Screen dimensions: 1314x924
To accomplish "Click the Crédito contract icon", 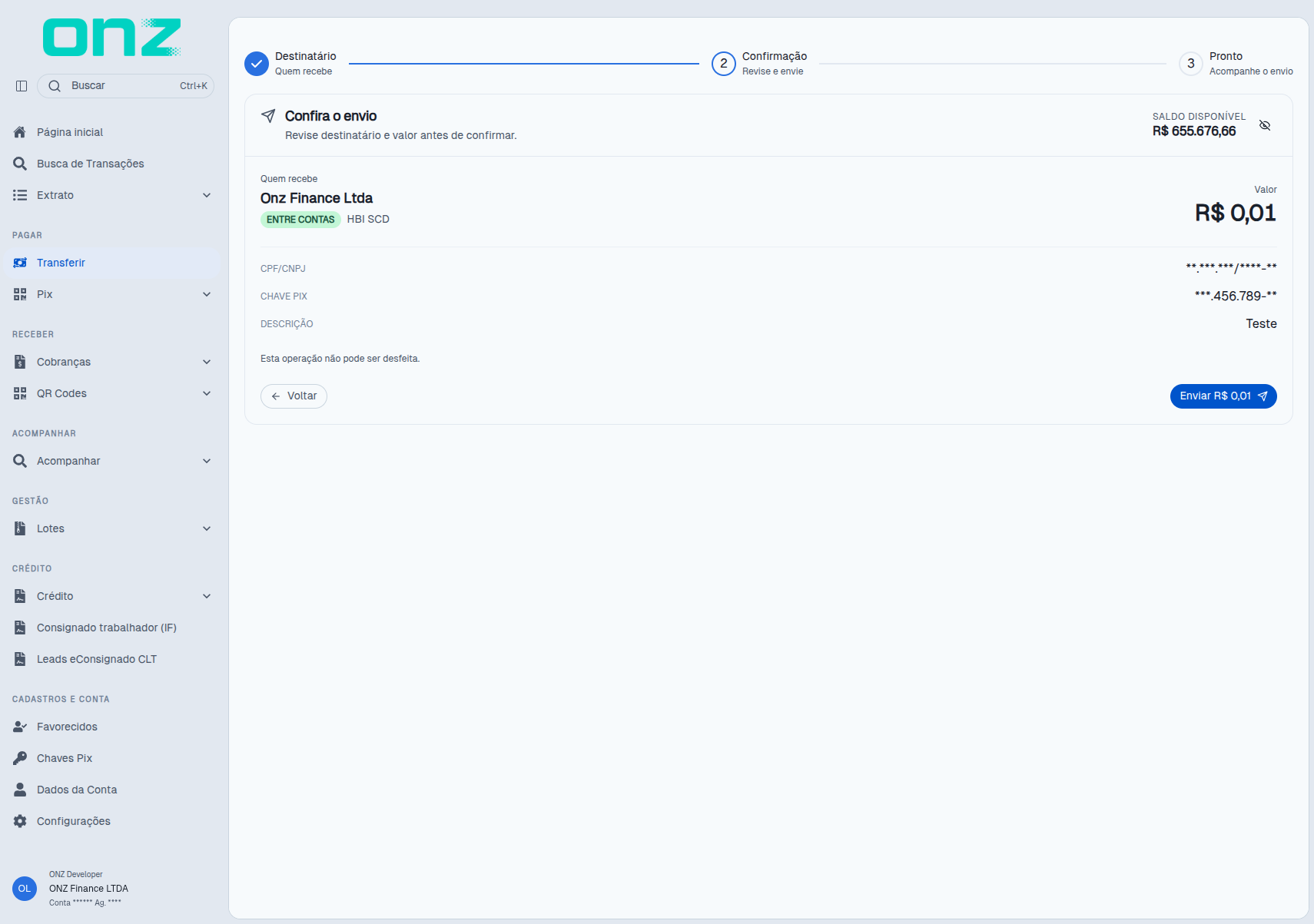I will click(x=20, y=596).
